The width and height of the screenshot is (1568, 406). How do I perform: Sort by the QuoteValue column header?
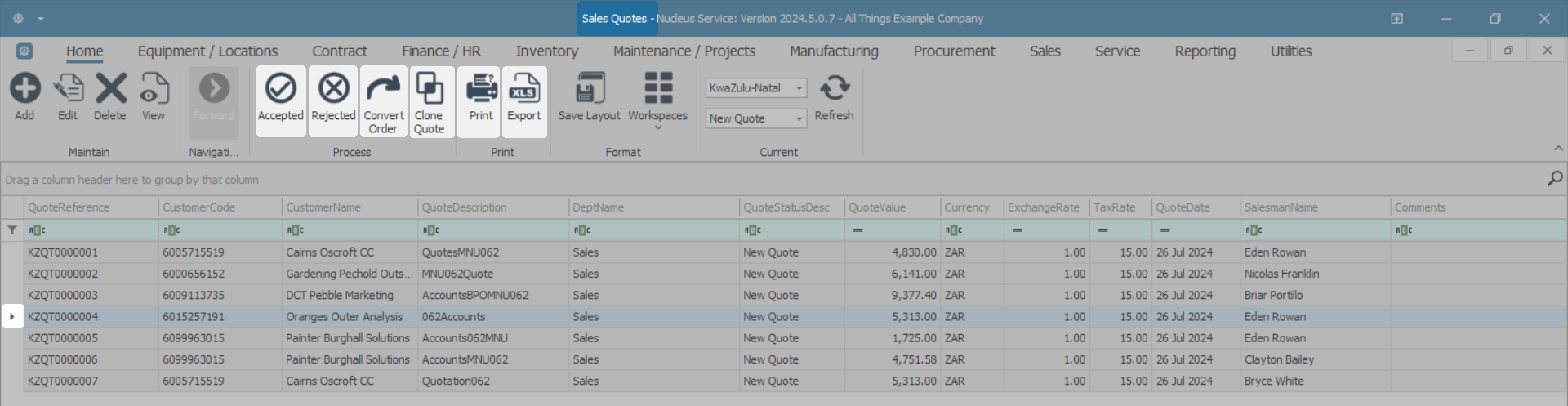(877, 207)
